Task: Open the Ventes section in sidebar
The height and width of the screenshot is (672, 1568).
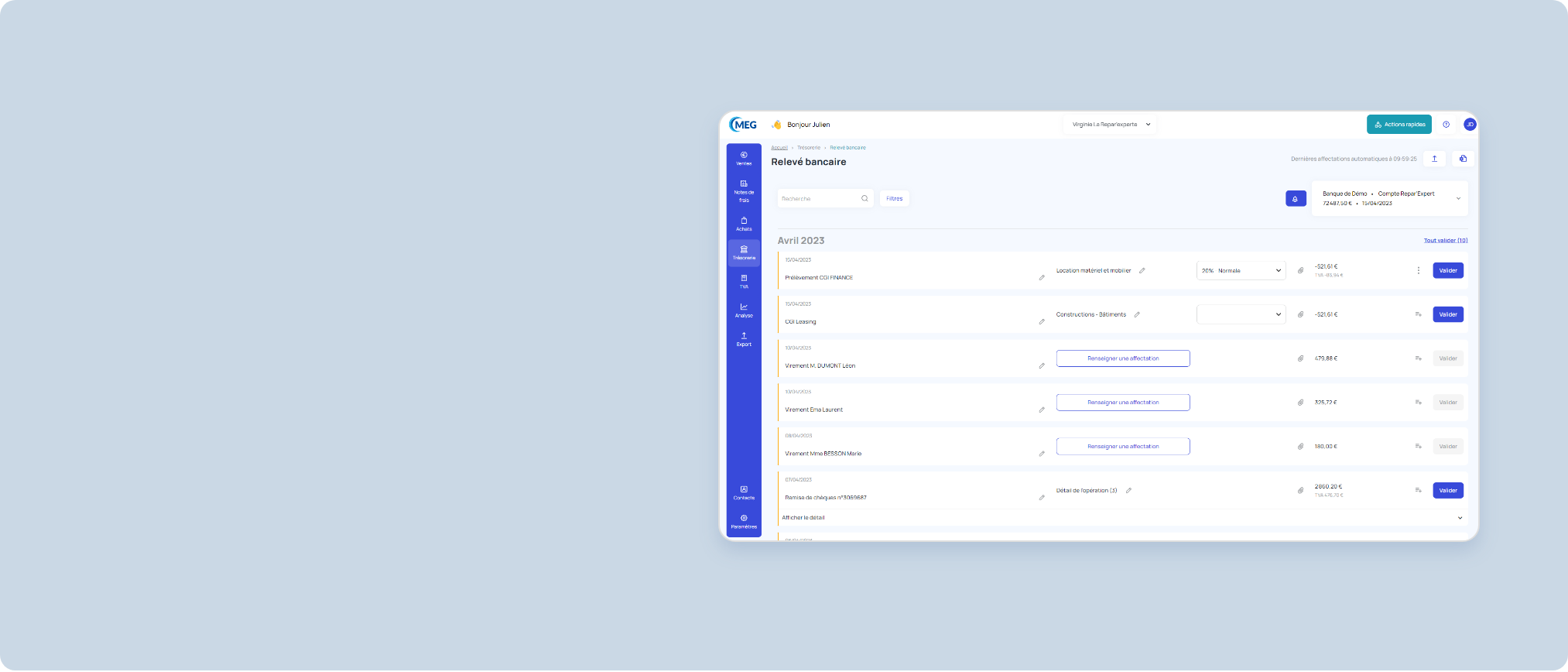Action: click(744, 158)
